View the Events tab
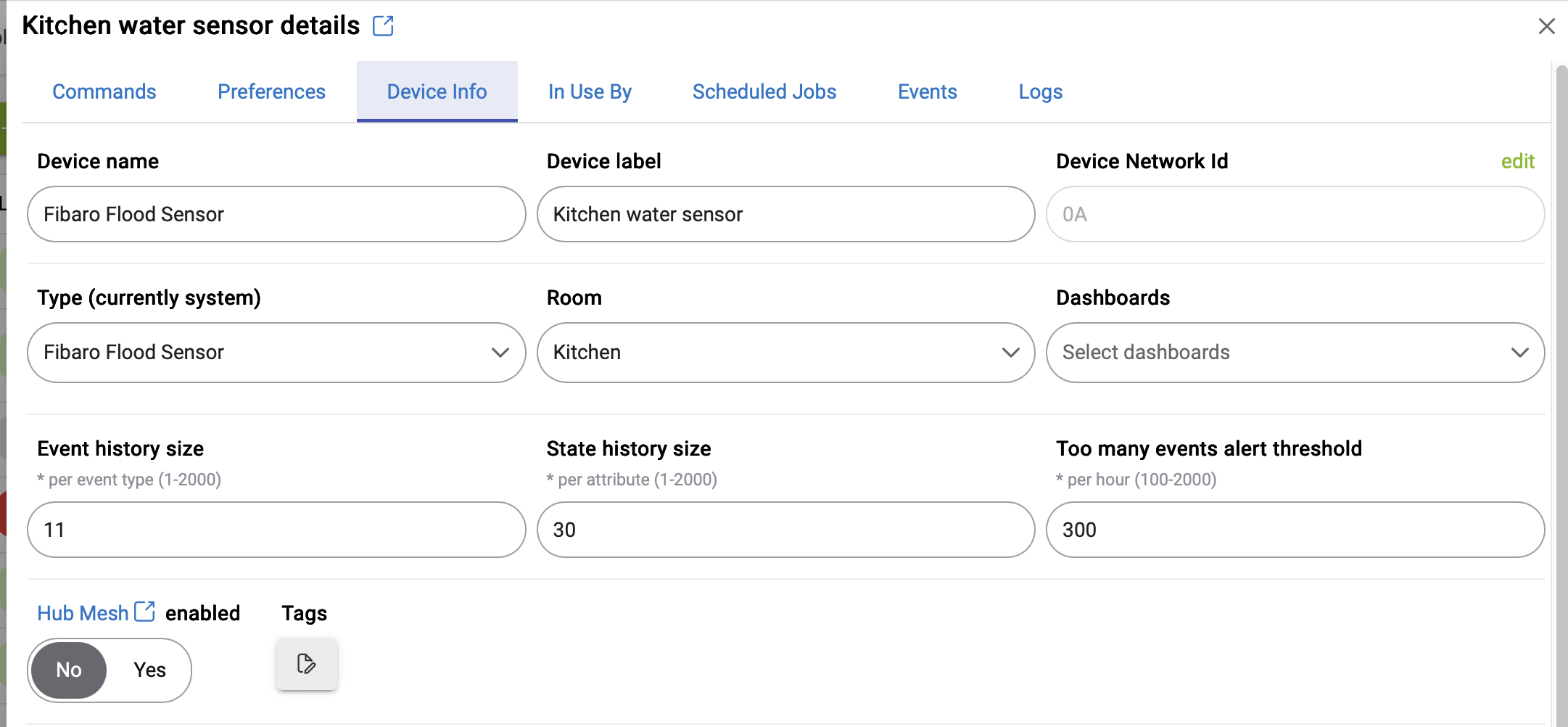1568x727 pixels. 927,91
